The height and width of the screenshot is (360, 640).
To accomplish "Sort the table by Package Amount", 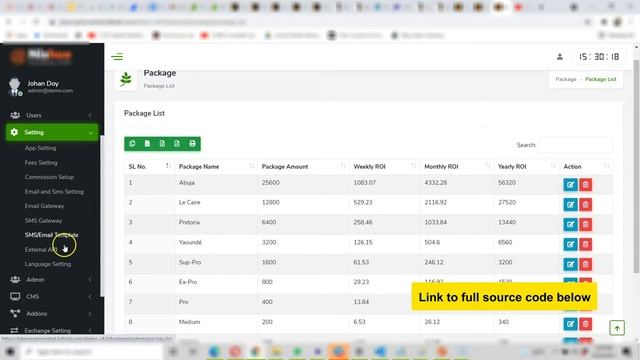I will [303, 167].
